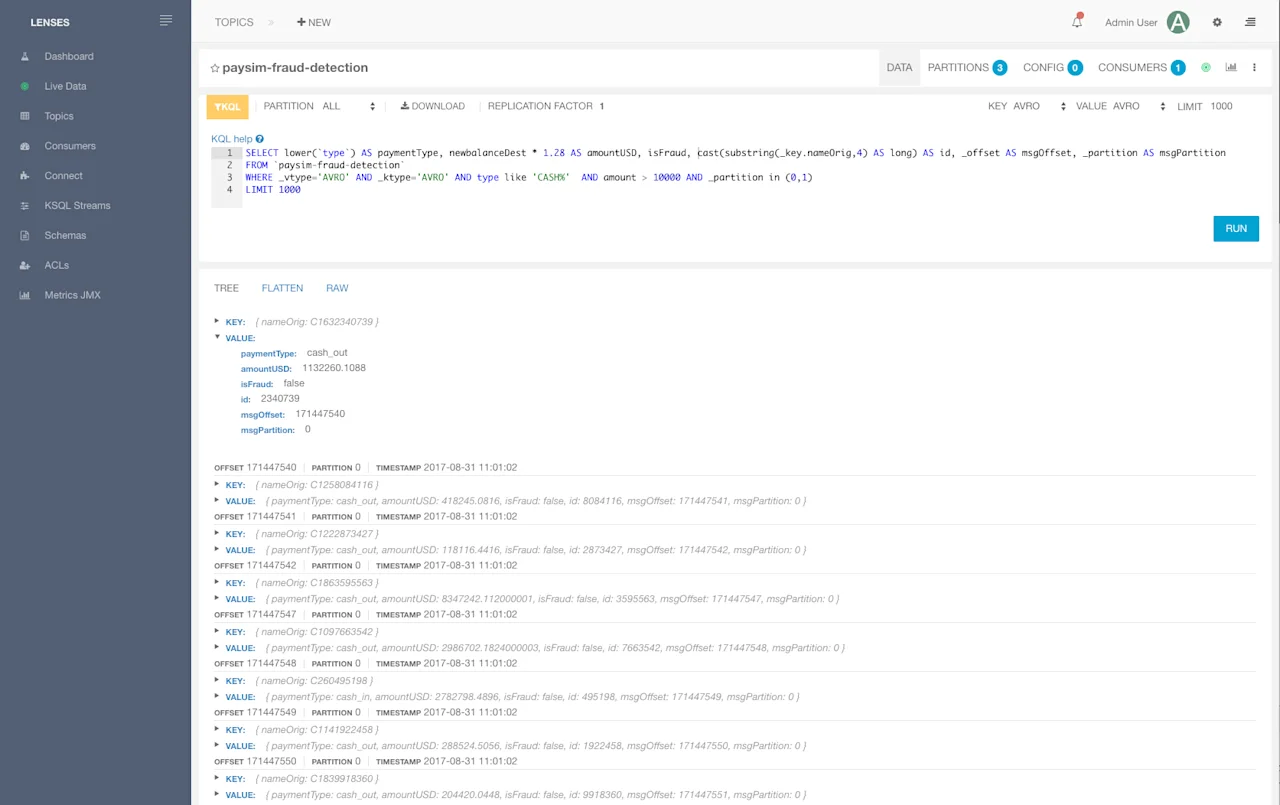
Task: Select the FLATTEN view tab
Action: coord(282,288)
